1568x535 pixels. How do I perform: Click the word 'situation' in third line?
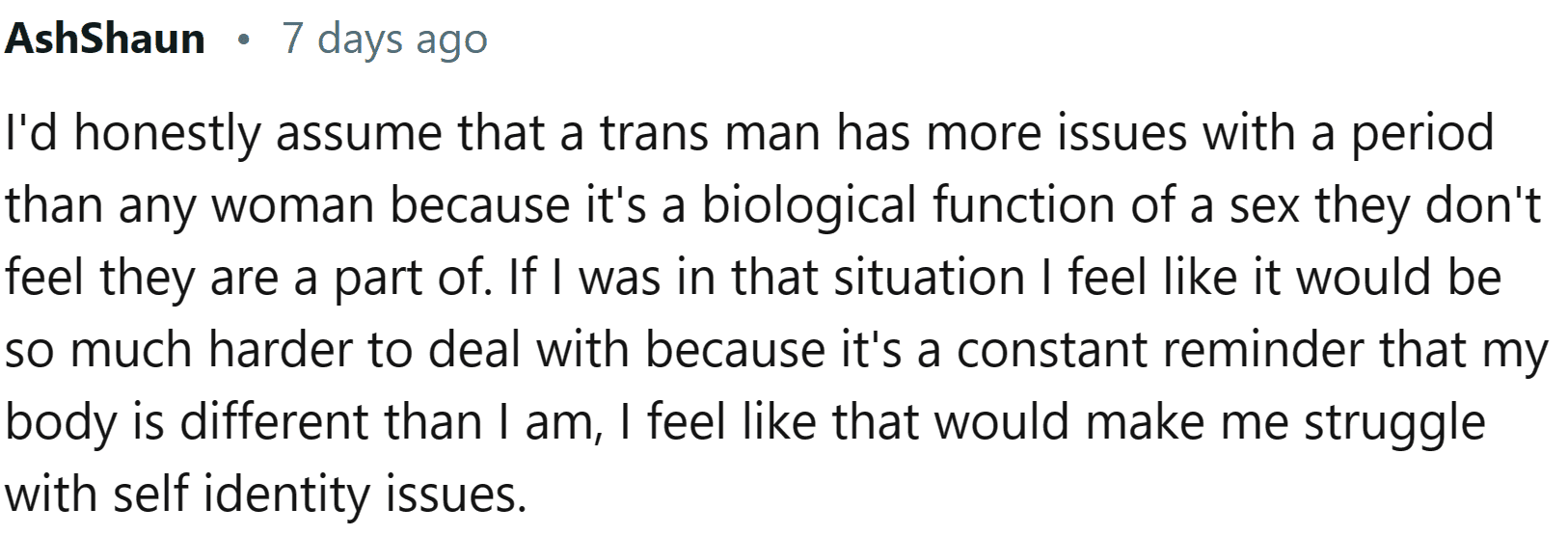(x=928, y=277)
